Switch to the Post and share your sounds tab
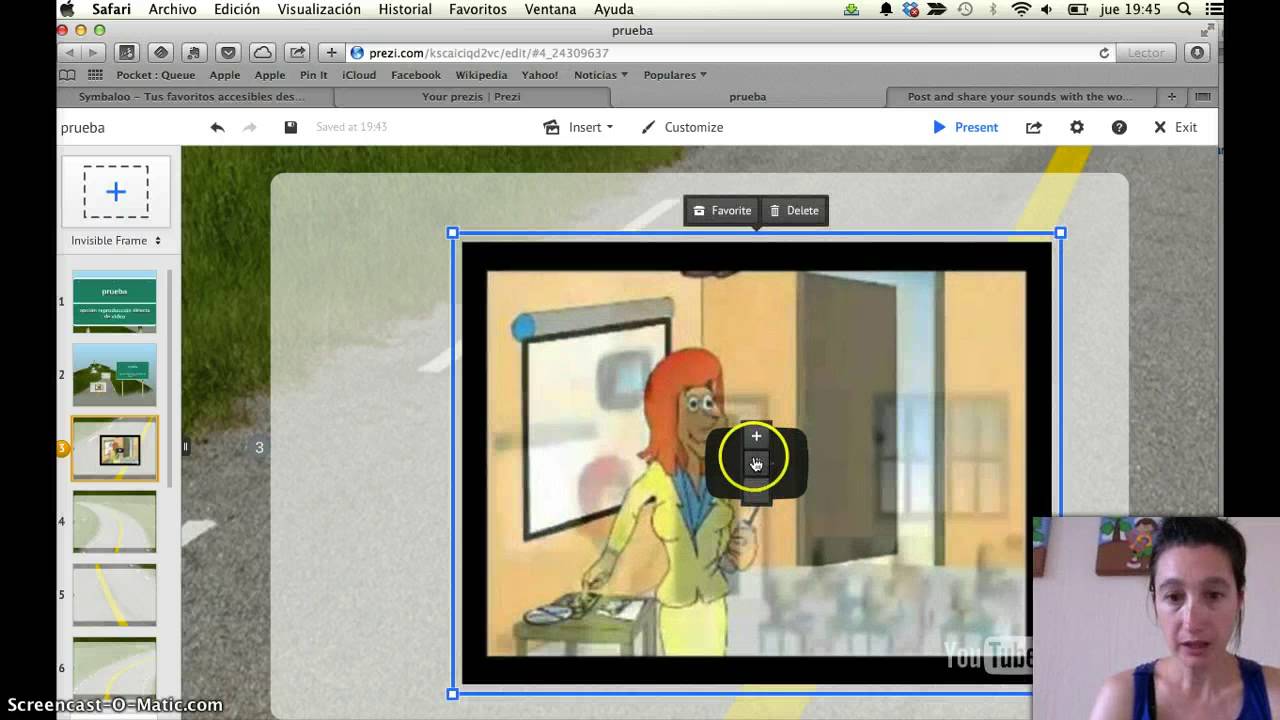 [x=1020, y=97]
